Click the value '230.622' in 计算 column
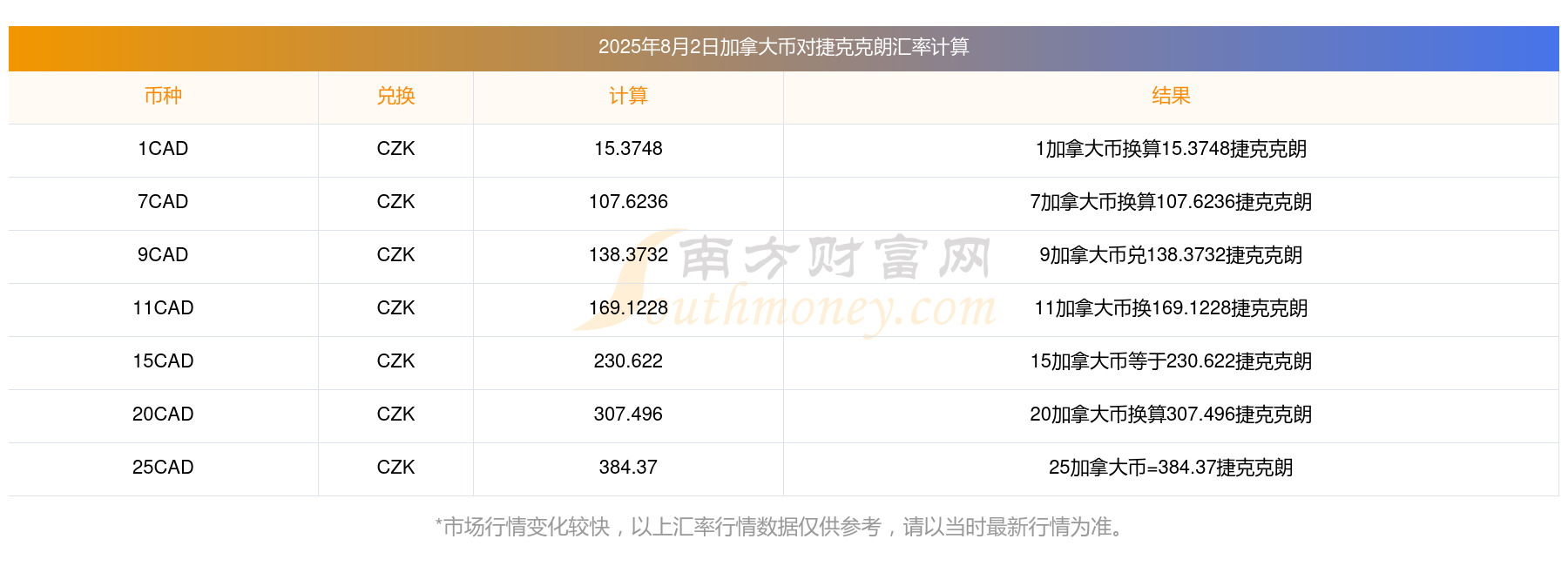This screenshot has width=1568, height=566. [x=628, y=361]
